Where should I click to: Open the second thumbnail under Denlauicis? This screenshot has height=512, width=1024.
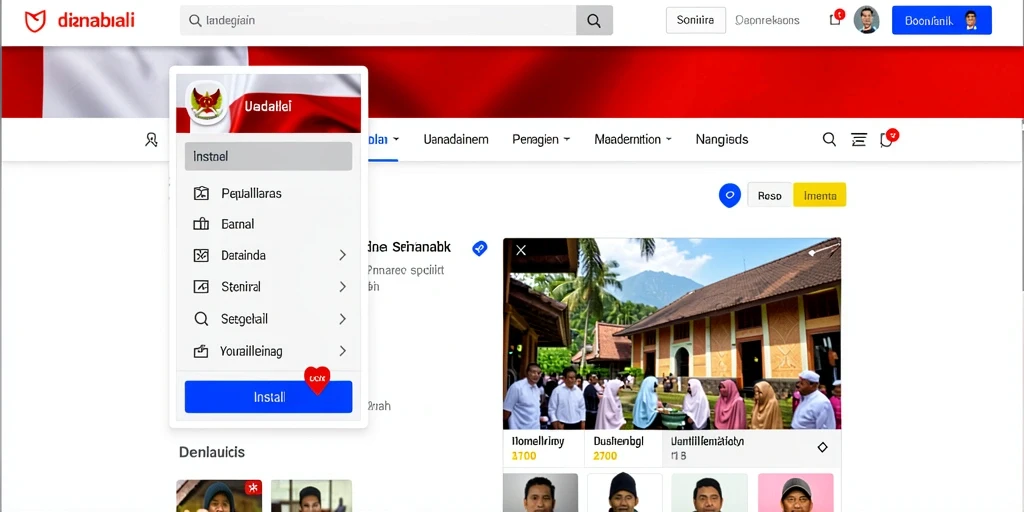pos(312,496)
